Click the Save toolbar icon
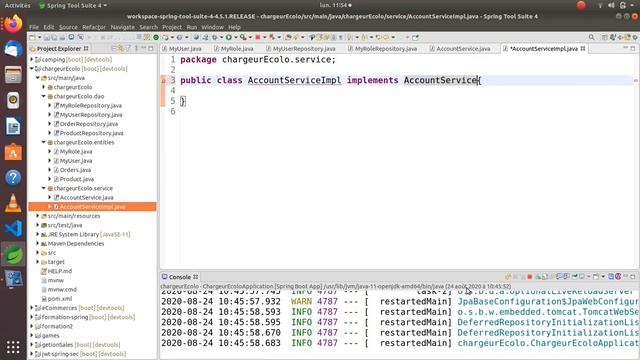 point(47,38)
